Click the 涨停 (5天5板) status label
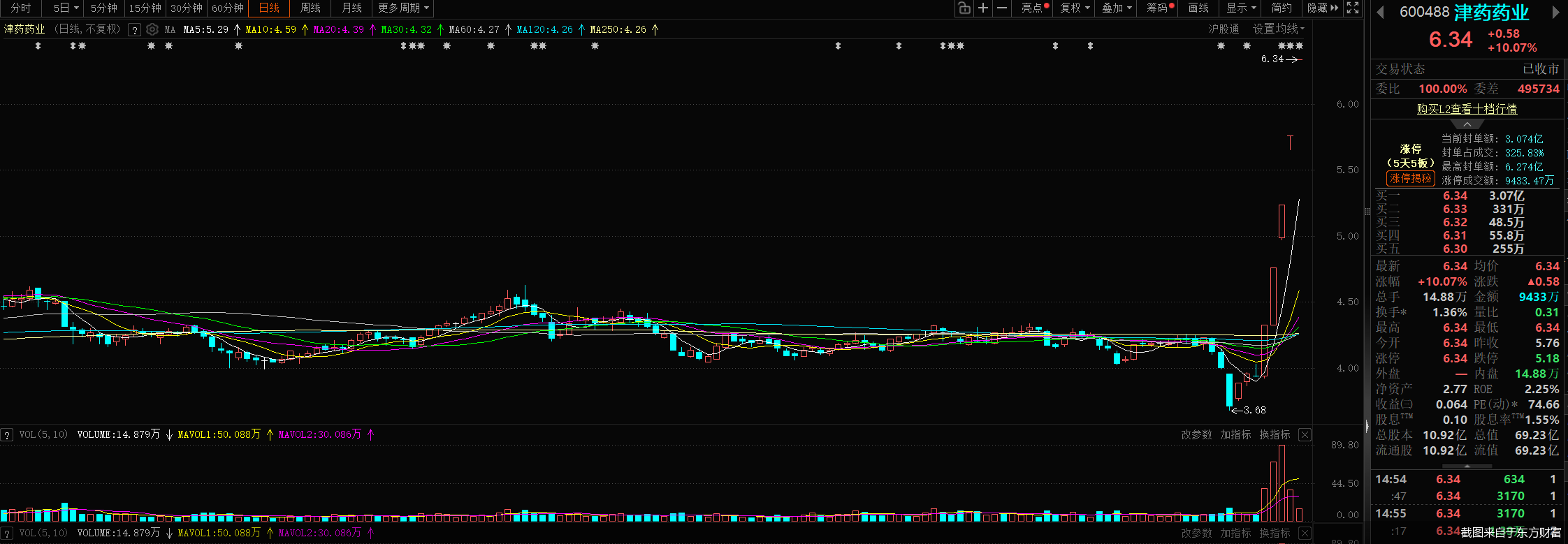The width and height of the screenshot is (1568, 544). pos(1411,156)
